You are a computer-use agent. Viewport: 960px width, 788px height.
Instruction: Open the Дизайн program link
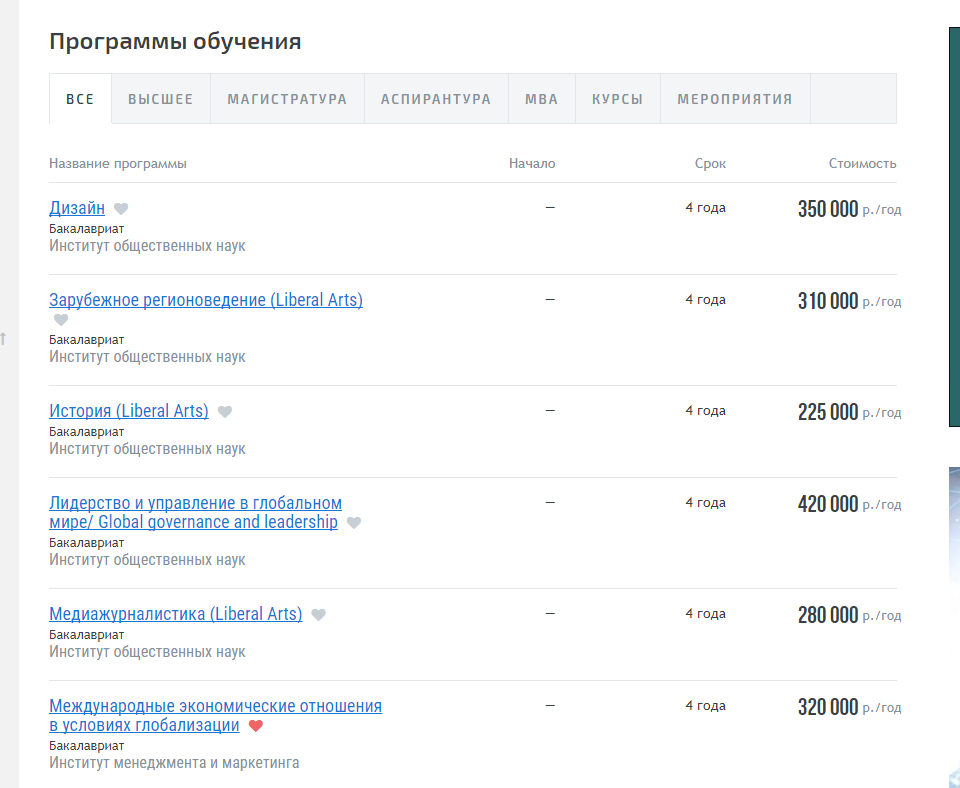(x=77, y=208)
